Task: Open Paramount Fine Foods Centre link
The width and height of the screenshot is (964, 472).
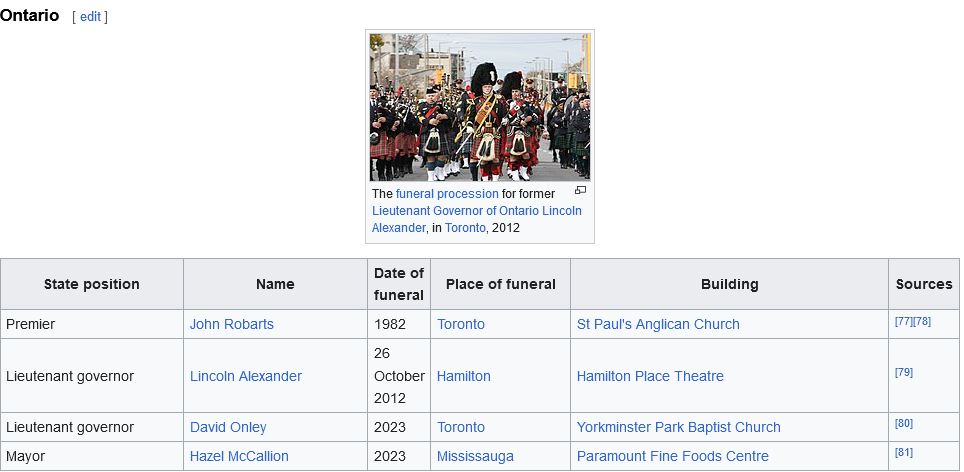Action: 672,456
